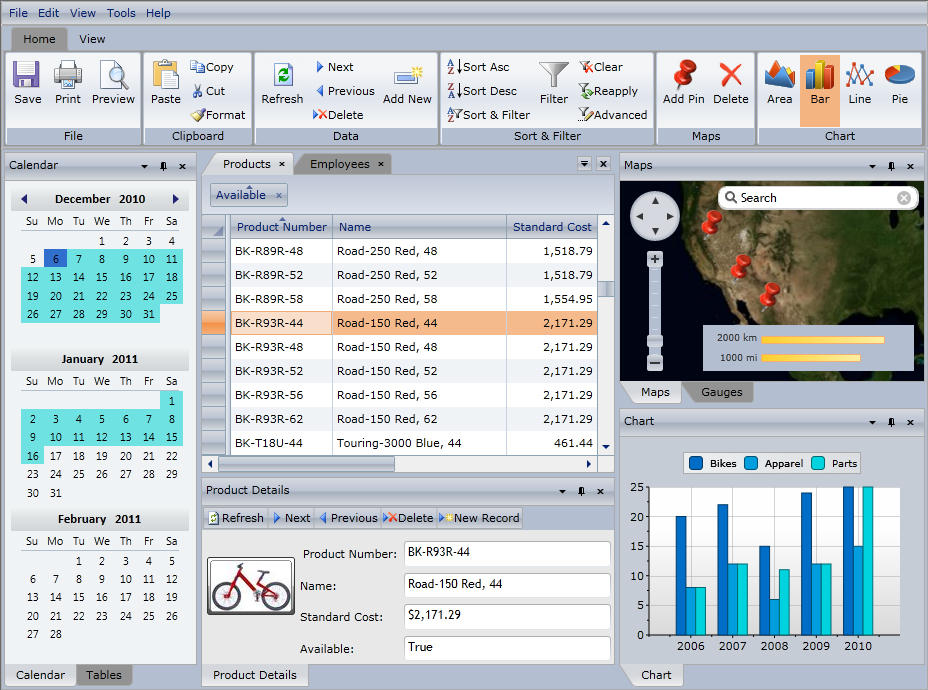Click the map zoom in plus button

coord(655,259)
